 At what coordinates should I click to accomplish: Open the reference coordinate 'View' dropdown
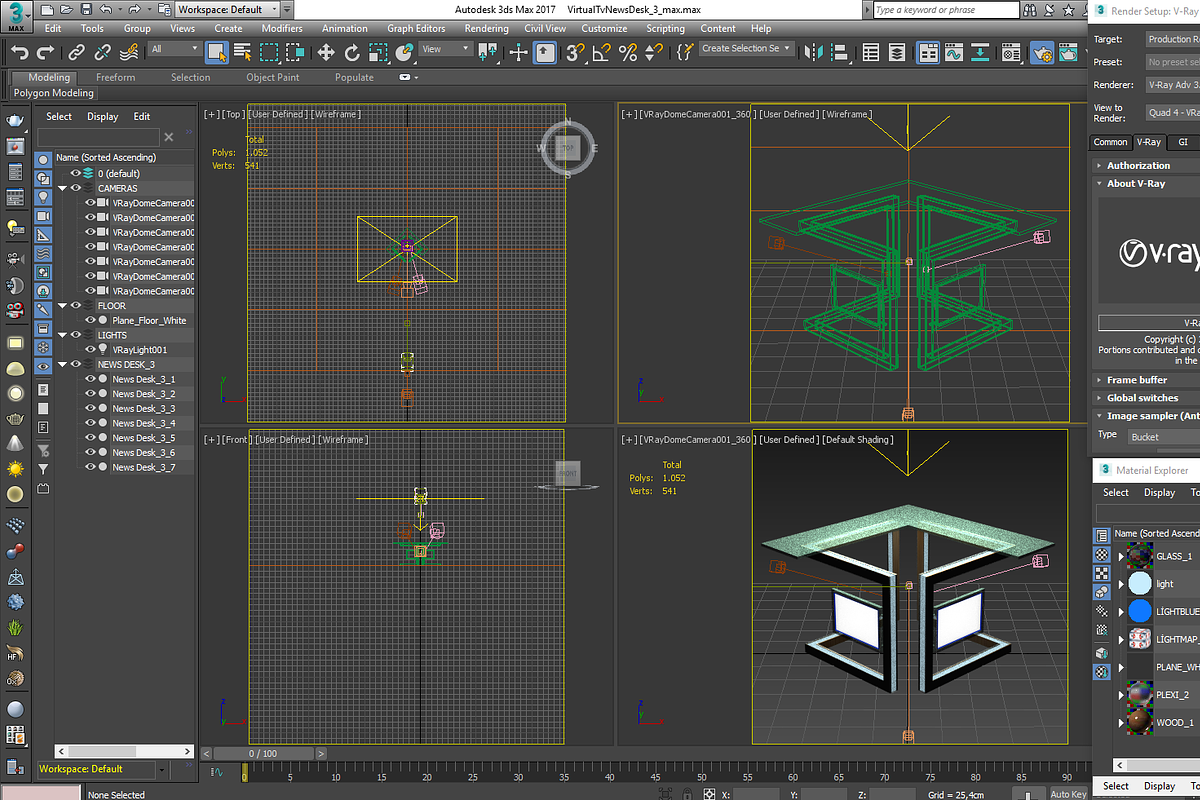[x=446, y=49]
